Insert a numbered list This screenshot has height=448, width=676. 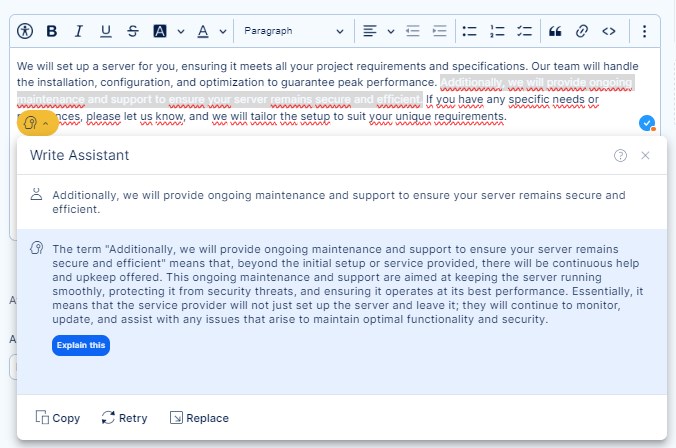click(498, 31)
